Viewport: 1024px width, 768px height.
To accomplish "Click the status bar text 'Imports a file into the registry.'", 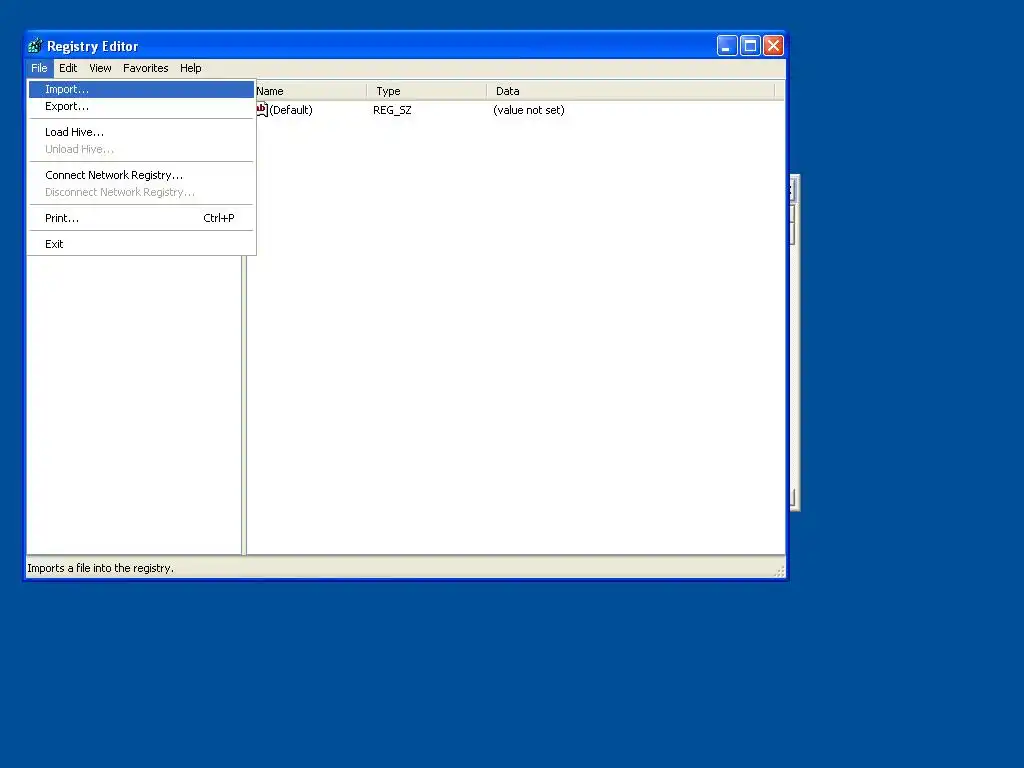I will tap(101, 568).
